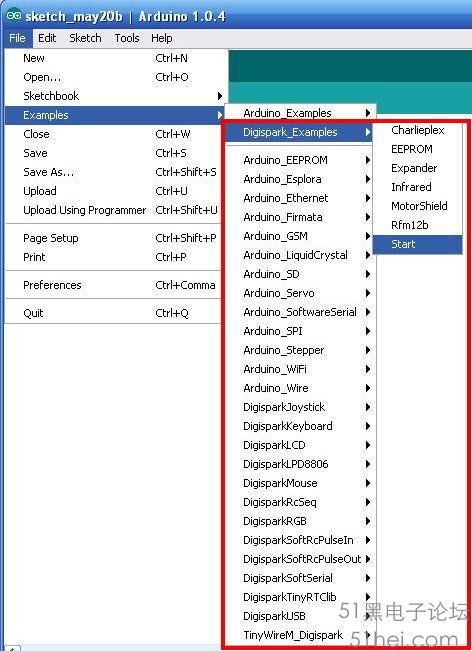Expand the DigisparkSoftSerial examples
Screen dimensions: 472x651
(x=300, y=578)
